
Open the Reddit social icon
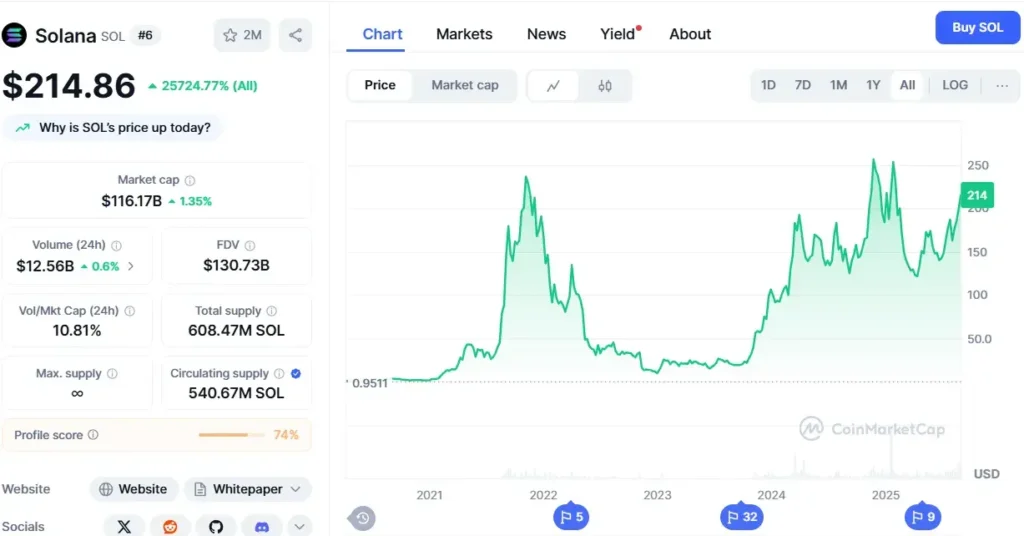click(x=170, y=526)
